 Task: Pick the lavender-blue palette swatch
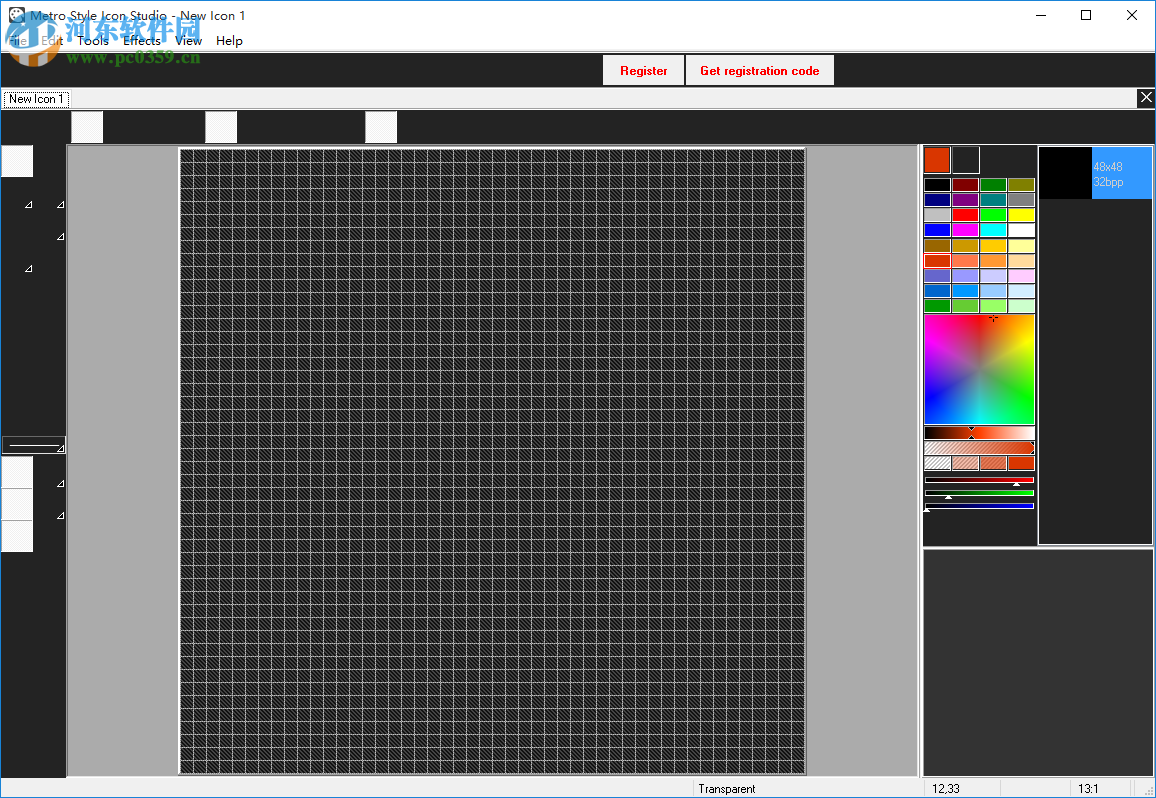(x=993, y=276)
